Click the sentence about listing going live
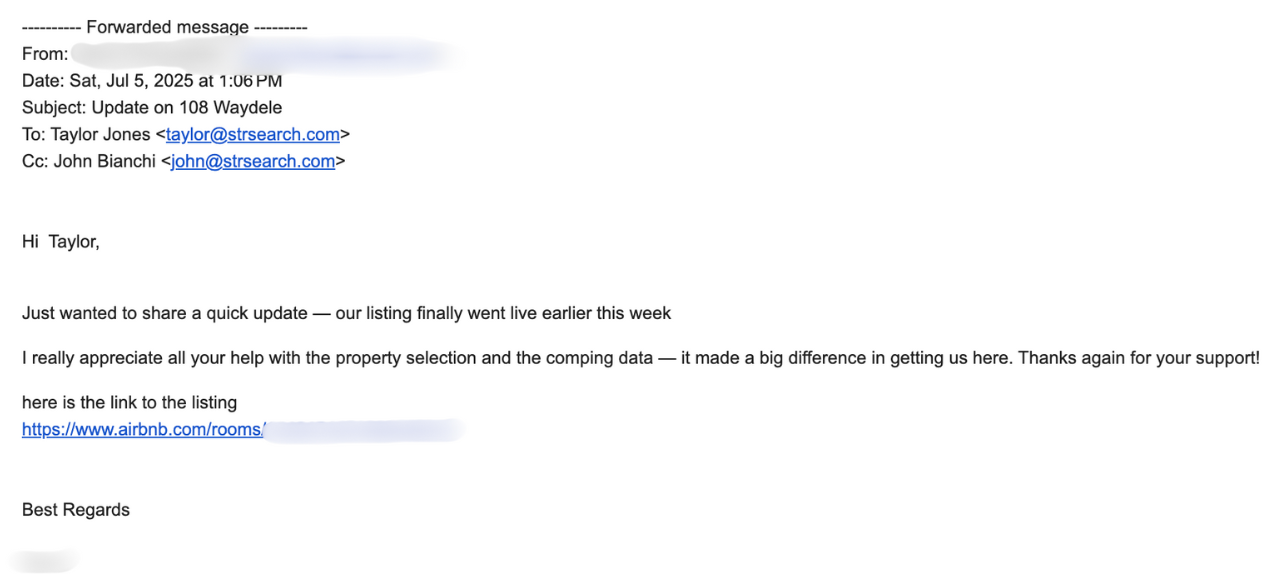Screen dimensions: 1276x574 click(346, 313)
